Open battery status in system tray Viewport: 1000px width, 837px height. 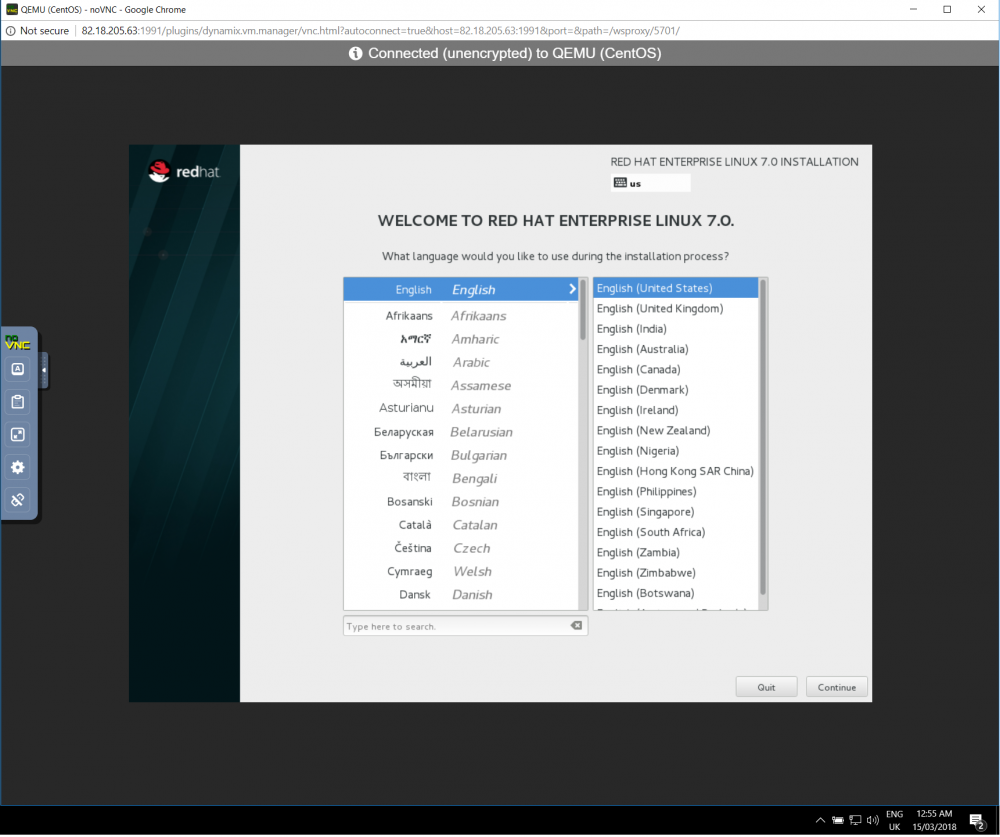837,820
